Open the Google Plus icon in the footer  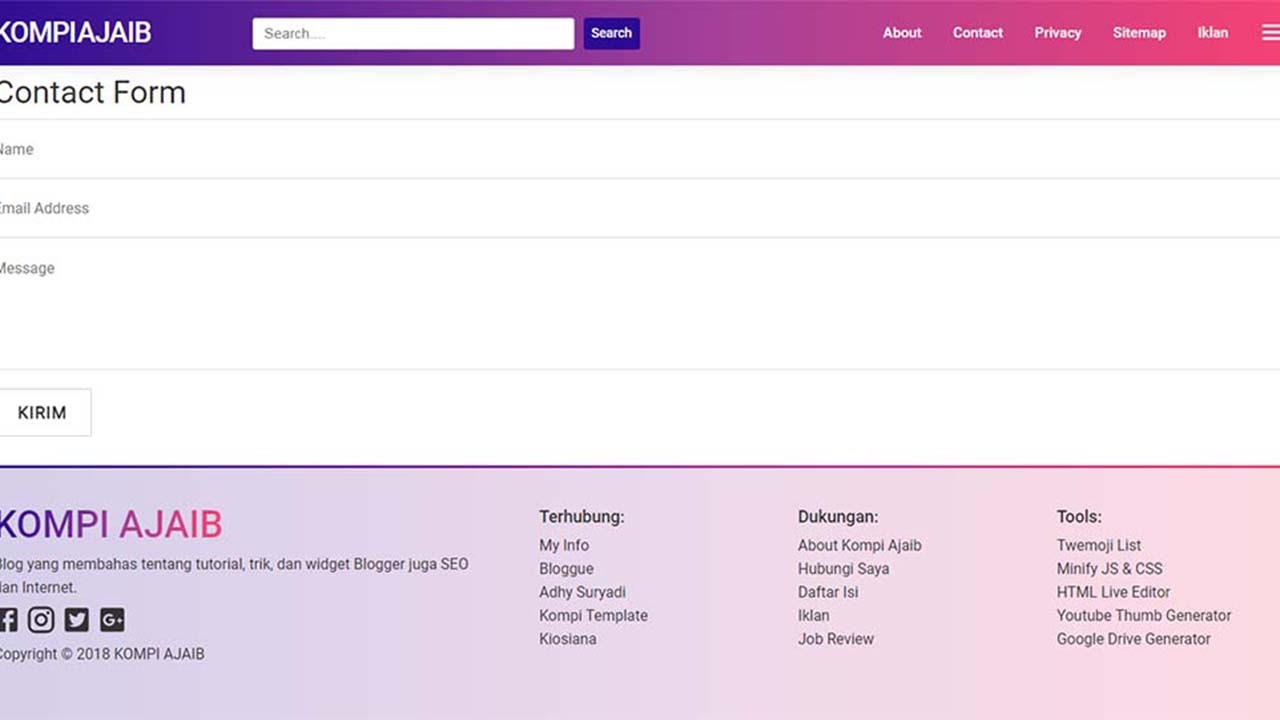pos(113,620)
